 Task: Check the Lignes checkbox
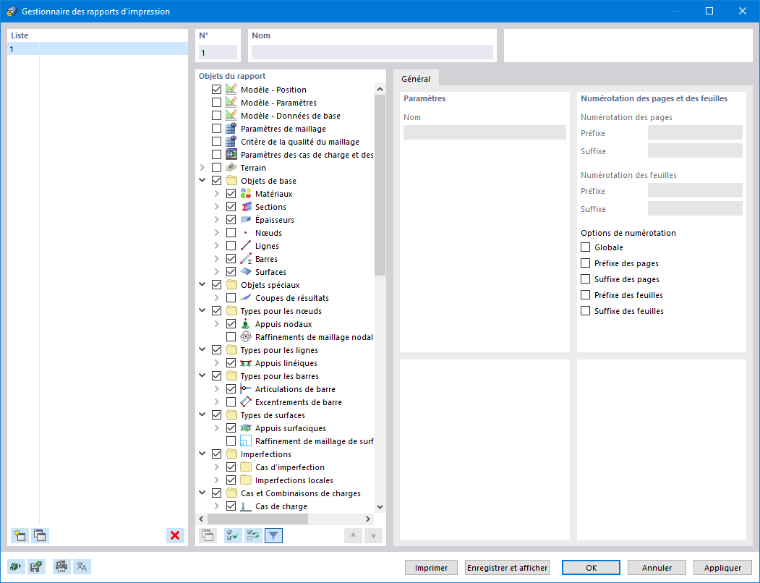(x=231, y=246)
